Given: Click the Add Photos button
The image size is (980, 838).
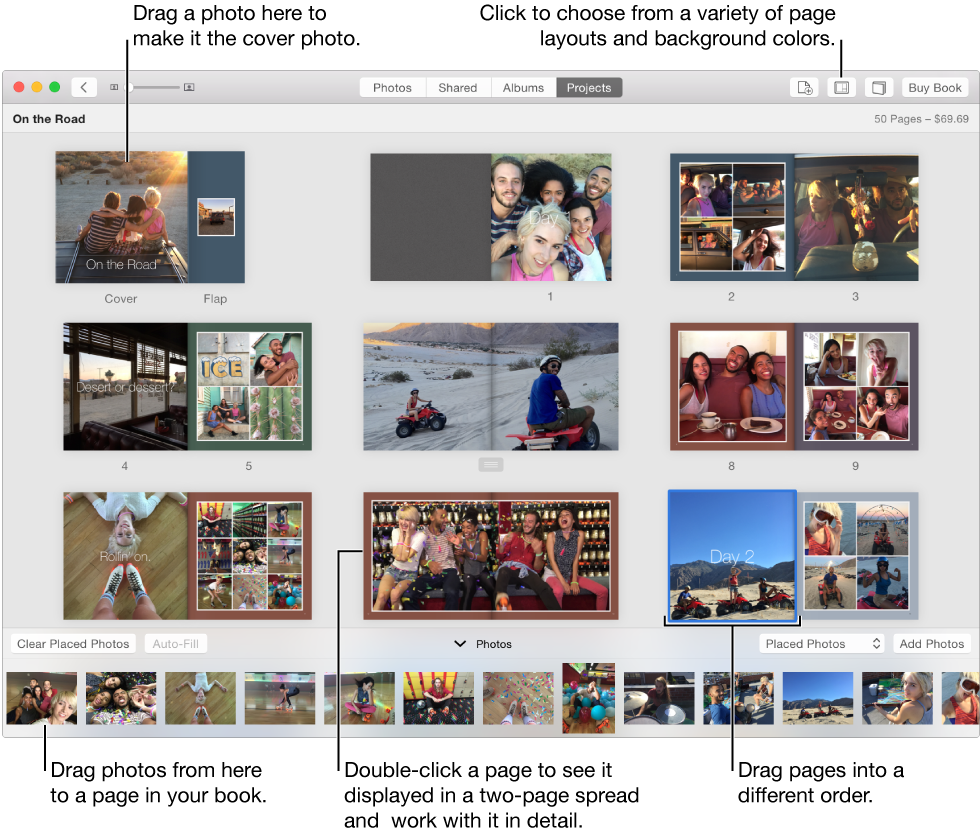Looking at the screenshot, I should click(932, 643).
